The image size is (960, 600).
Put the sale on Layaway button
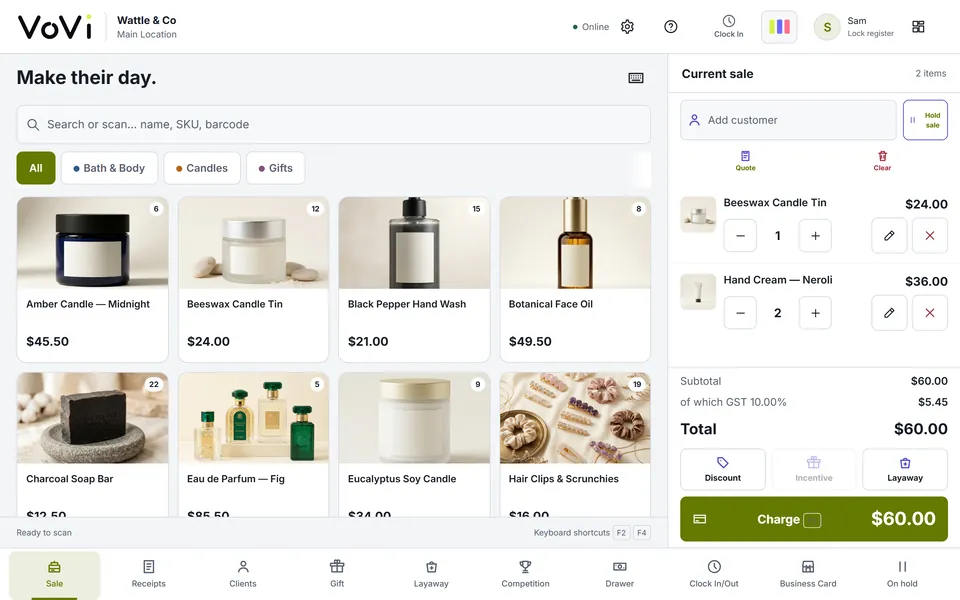905,469
